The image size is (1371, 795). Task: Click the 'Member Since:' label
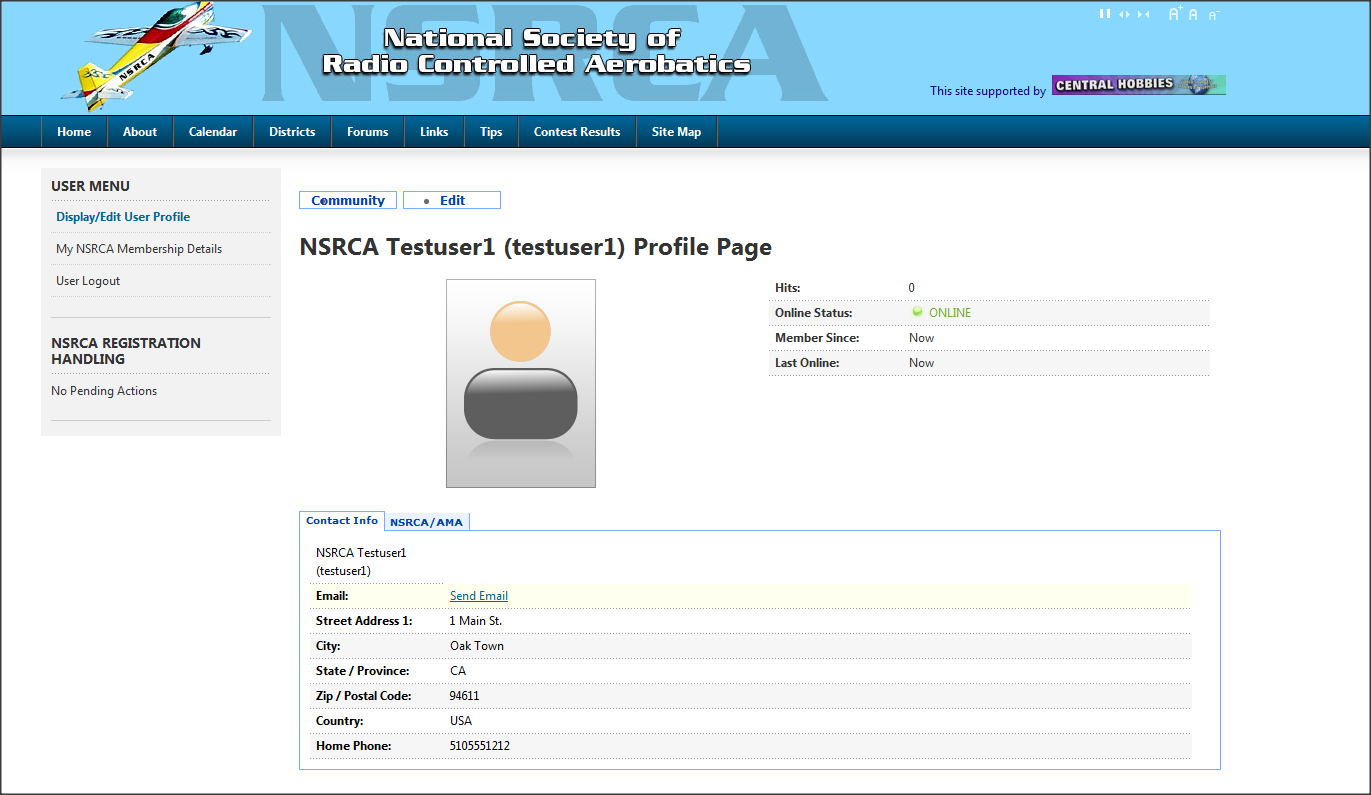point(817,338)
